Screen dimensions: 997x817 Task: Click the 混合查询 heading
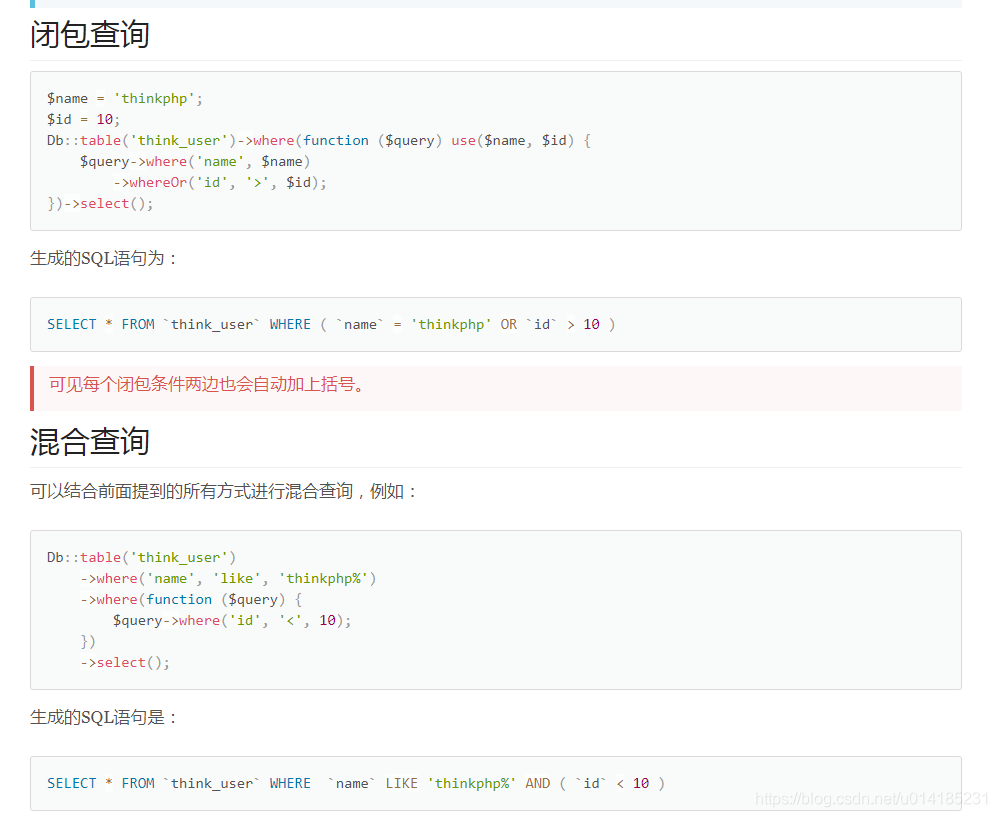pos(90,441)
